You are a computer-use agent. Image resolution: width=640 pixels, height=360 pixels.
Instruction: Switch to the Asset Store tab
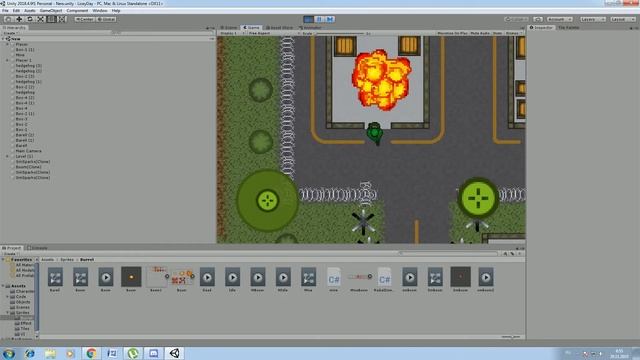(x=279, y=28)
